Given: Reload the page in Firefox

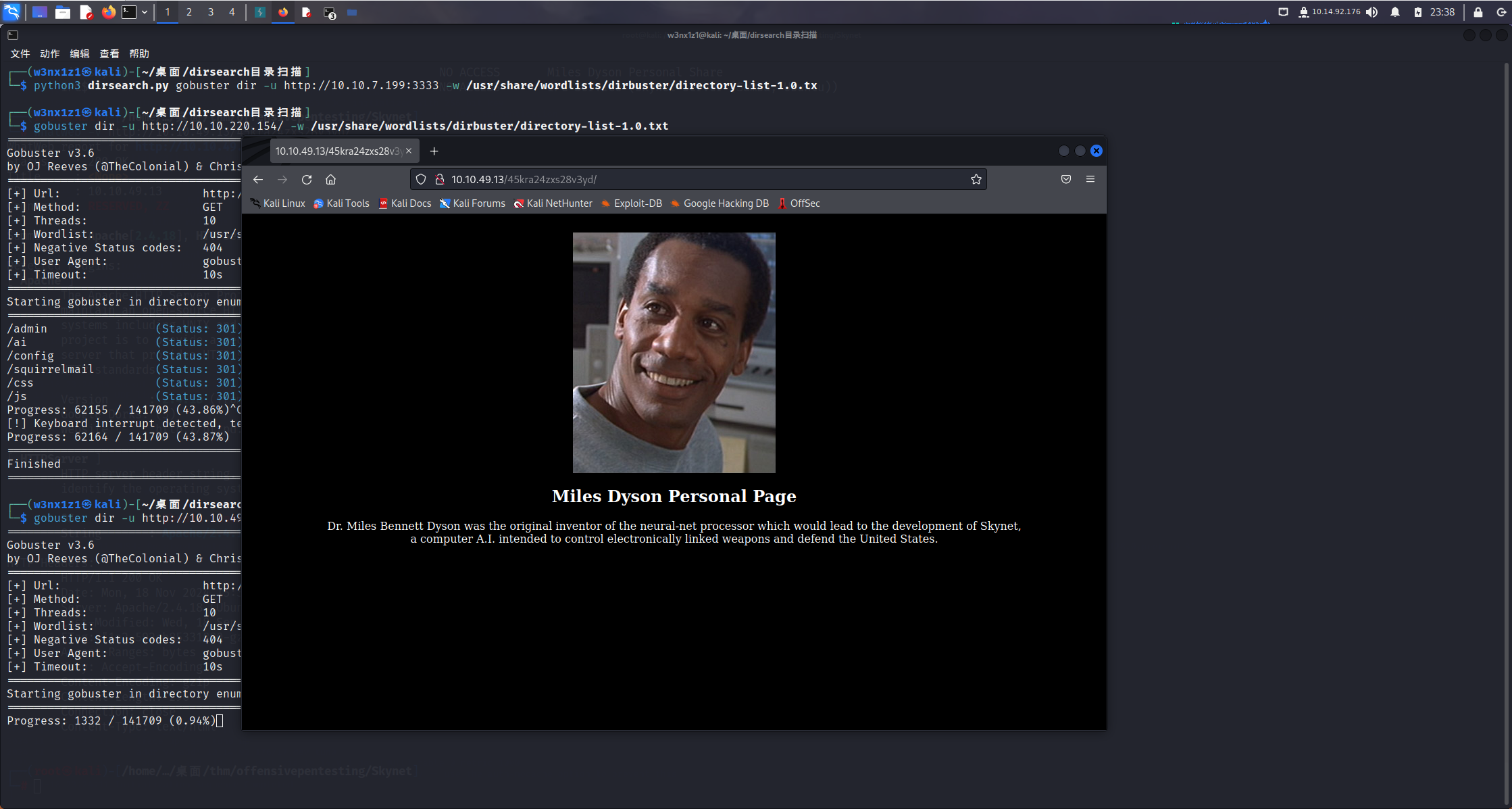Looking at the screenshot, I should coord(307,180).
